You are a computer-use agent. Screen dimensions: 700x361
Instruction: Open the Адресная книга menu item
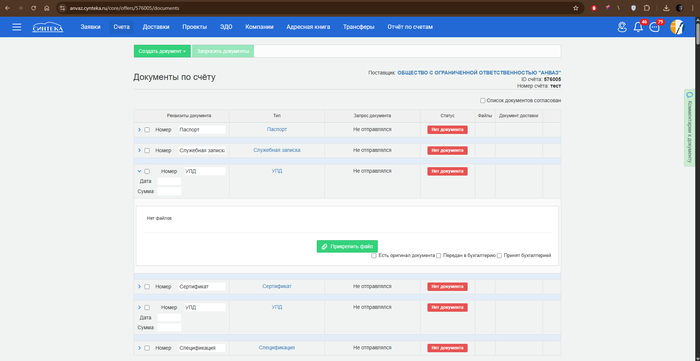(308, 27)
